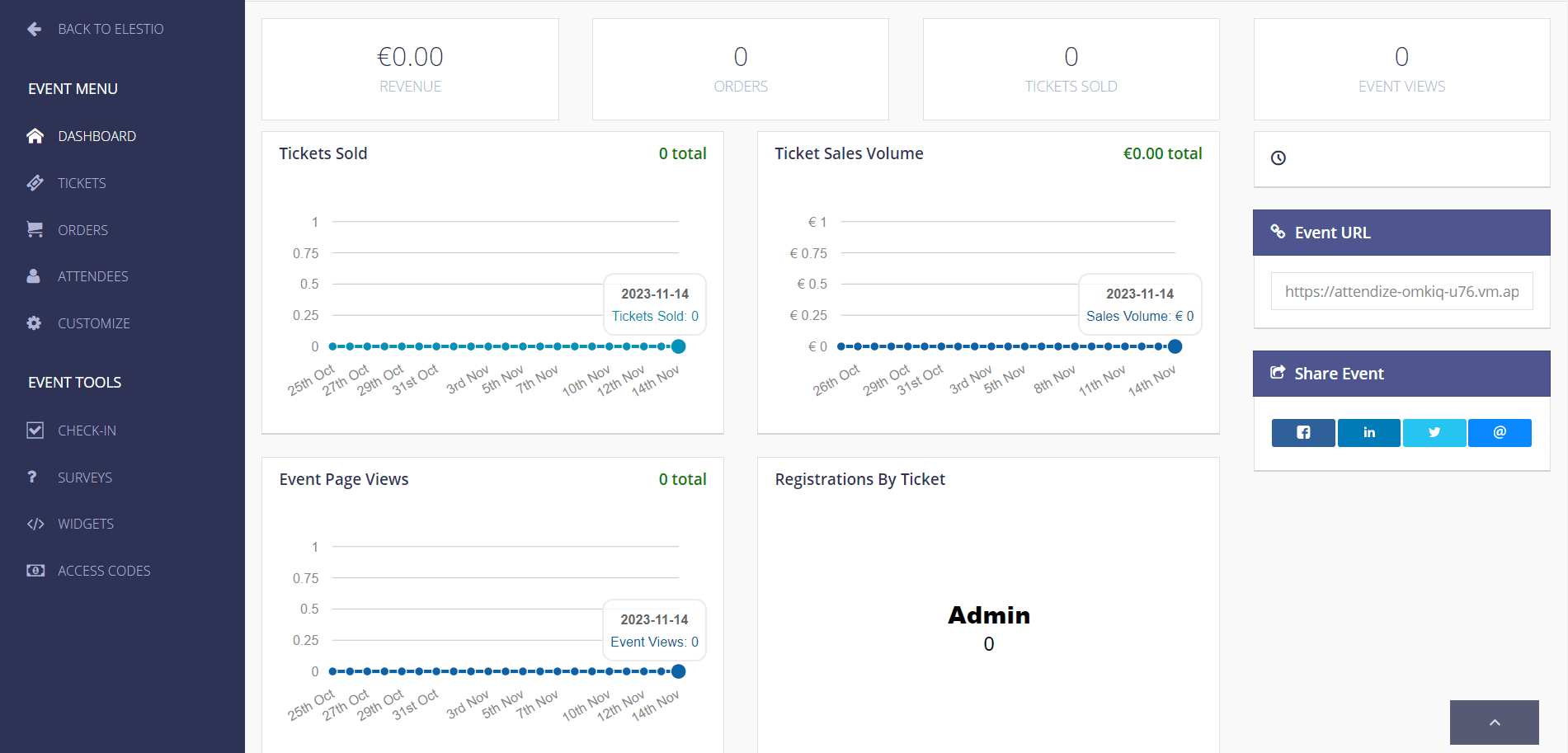The height and width of the screenshot is (753, 1568).
Task: Navigate to the Orders menu entry
Action: tap(82, 229)
